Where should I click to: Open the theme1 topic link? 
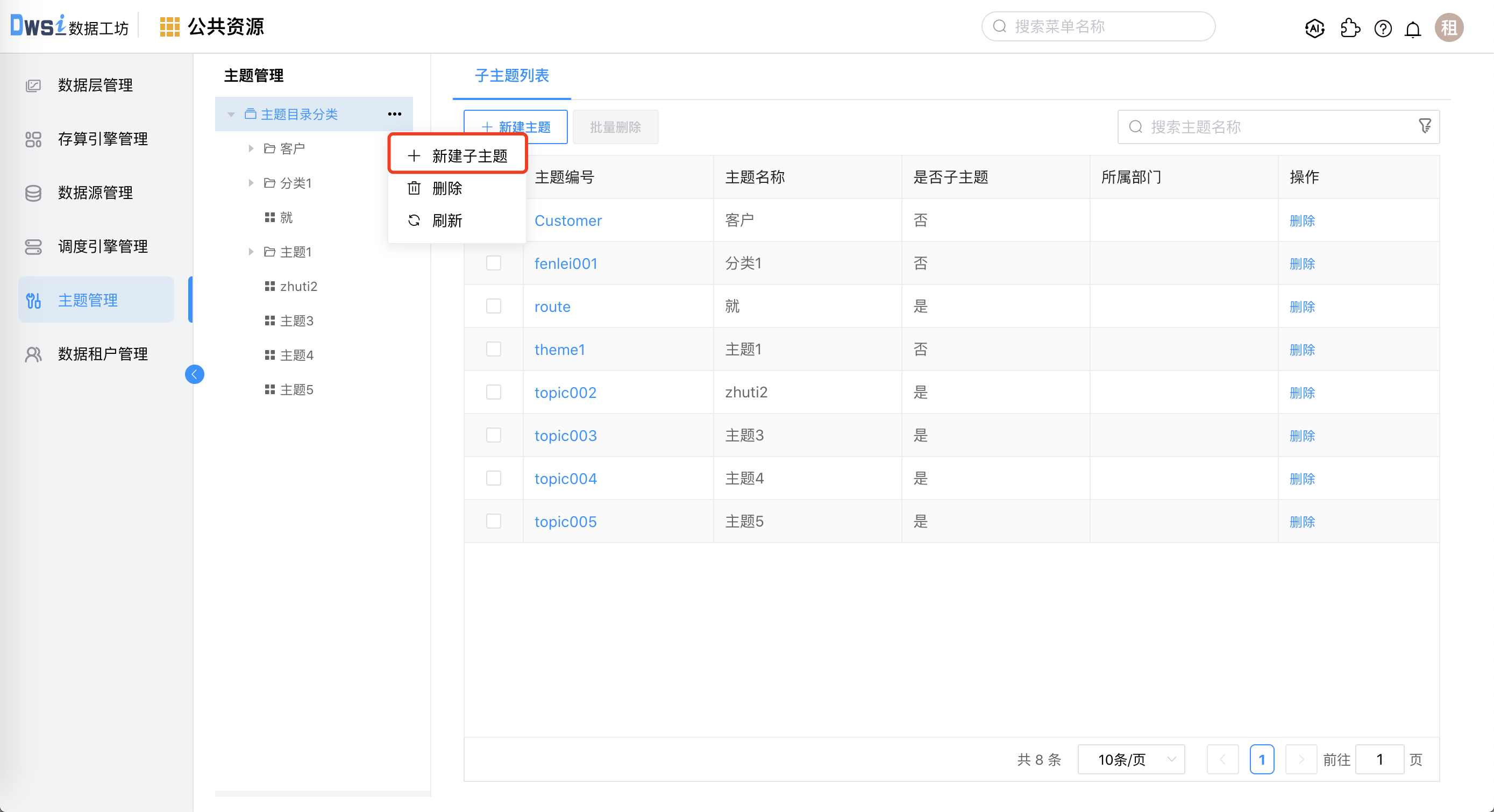(x=559, y=349)
